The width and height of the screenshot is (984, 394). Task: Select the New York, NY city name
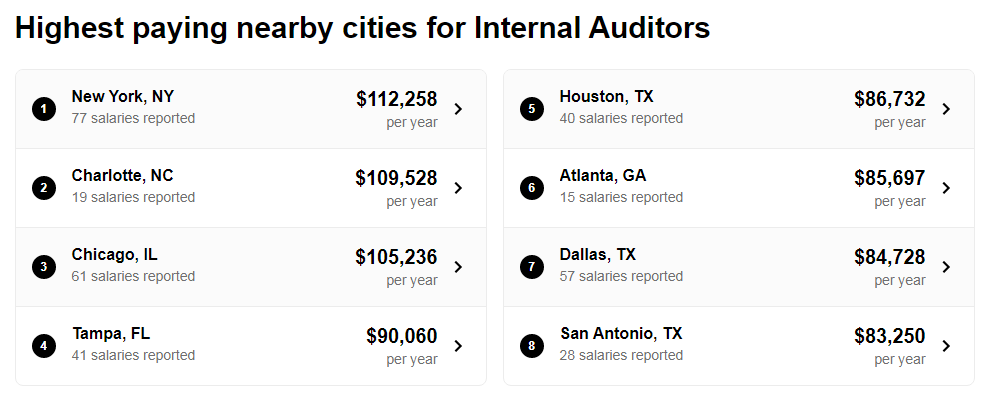tap(122, 97)
